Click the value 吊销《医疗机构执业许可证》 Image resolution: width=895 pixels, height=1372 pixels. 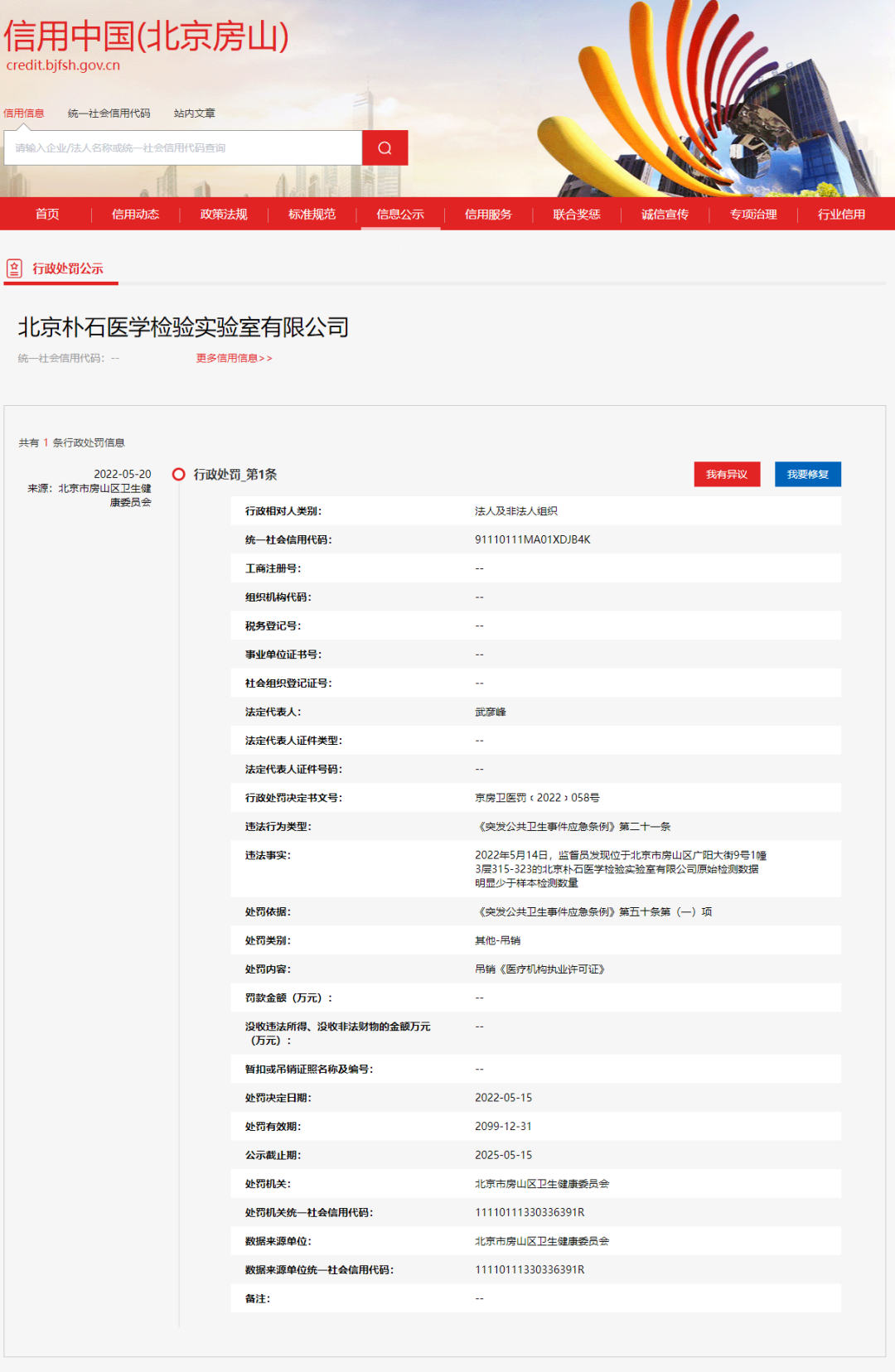[540, 969]
